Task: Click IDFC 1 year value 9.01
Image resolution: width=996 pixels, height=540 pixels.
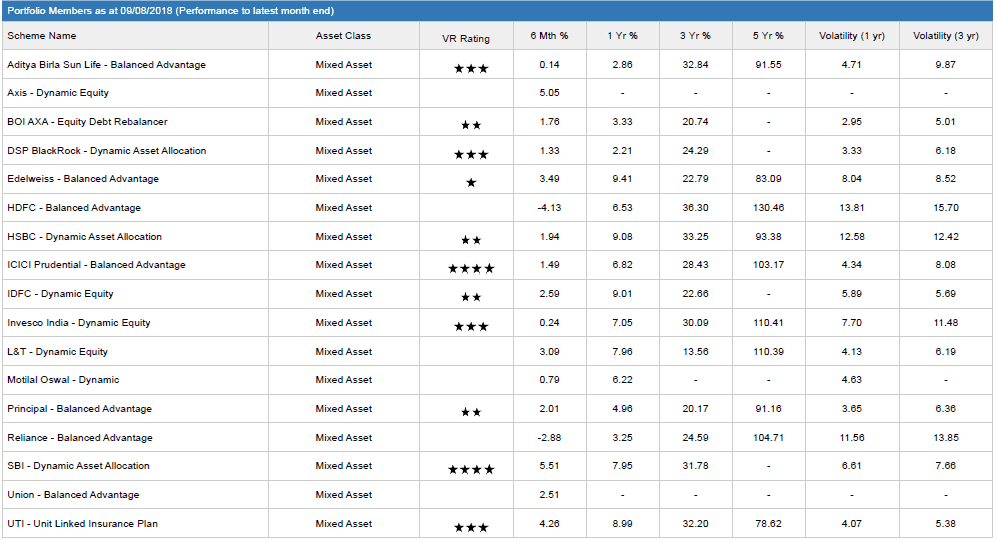Action: tap(622, 294)
